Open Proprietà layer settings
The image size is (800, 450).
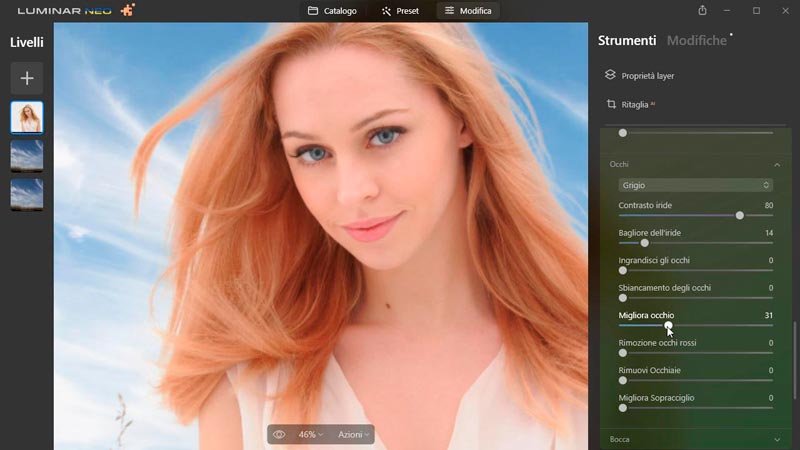(x=647, y=76)
